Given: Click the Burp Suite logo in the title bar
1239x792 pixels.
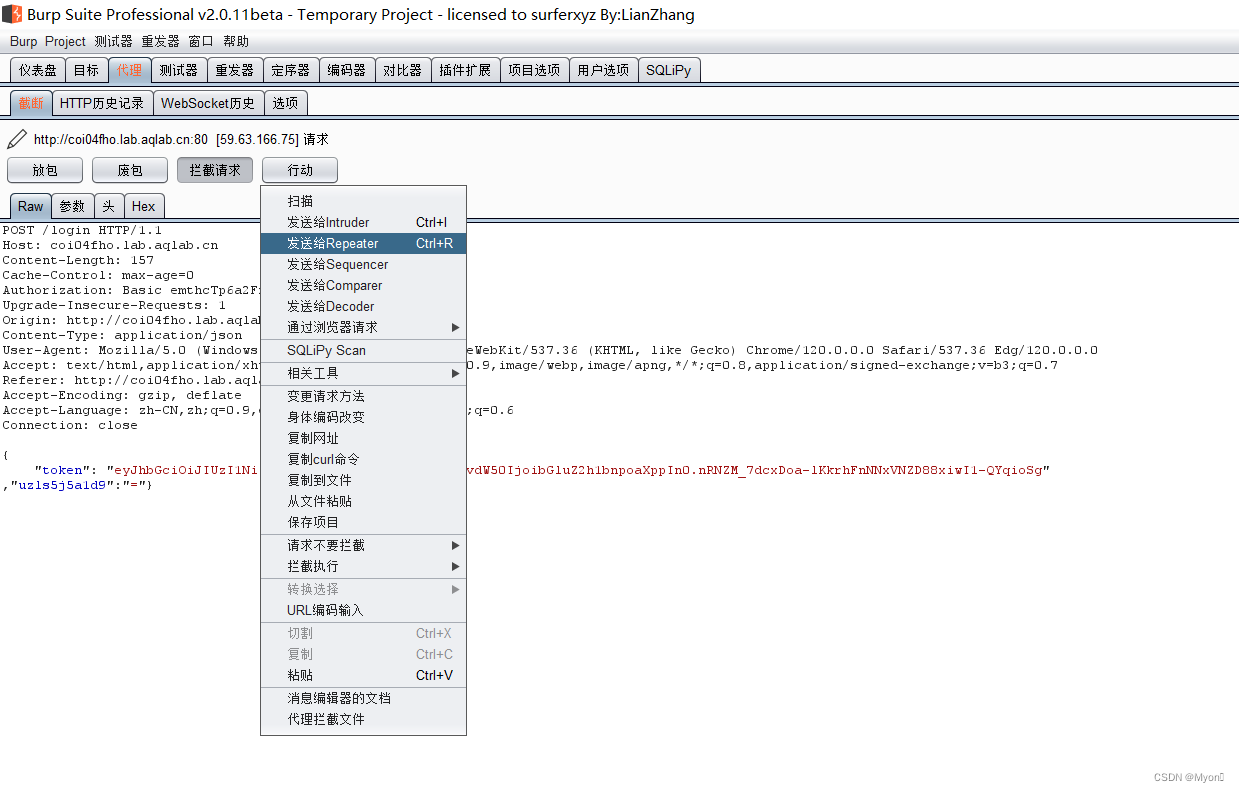Looking at the screenshot, I should point(10,14).
